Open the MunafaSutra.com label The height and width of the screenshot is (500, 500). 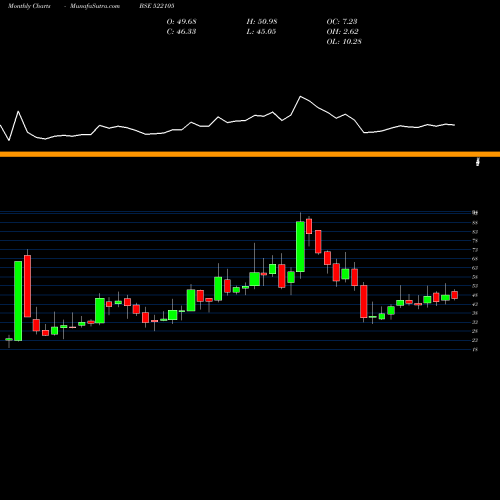(95, 6)
